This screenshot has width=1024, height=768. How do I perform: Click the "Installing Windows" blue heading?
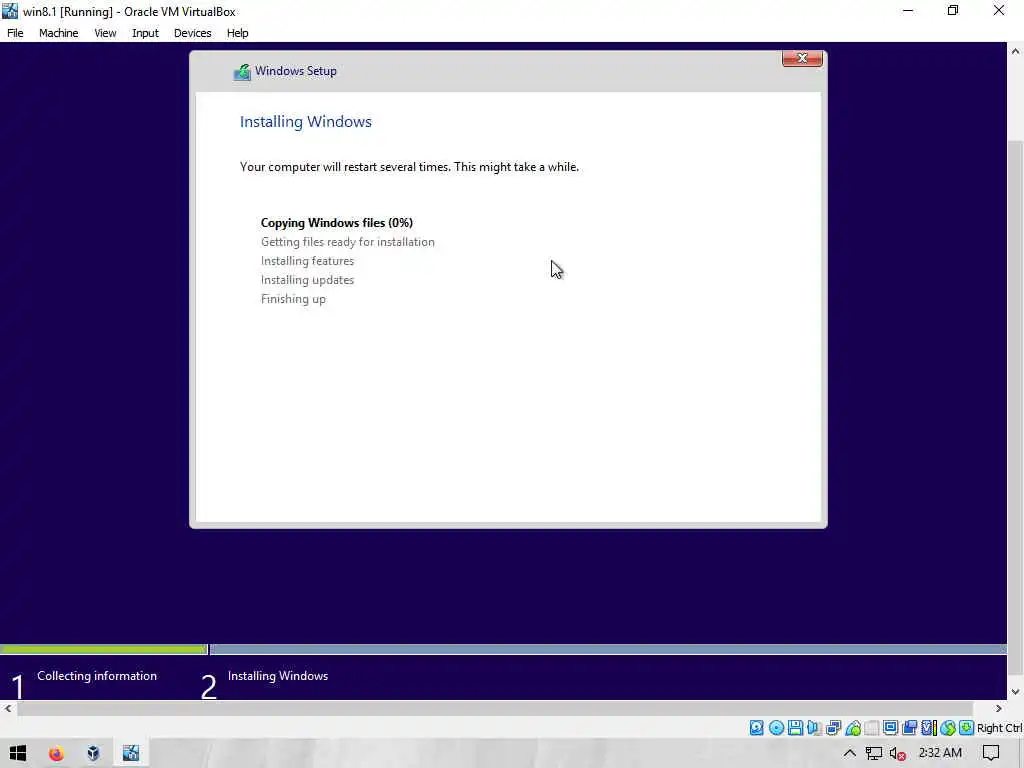click(x=306, y=121)
